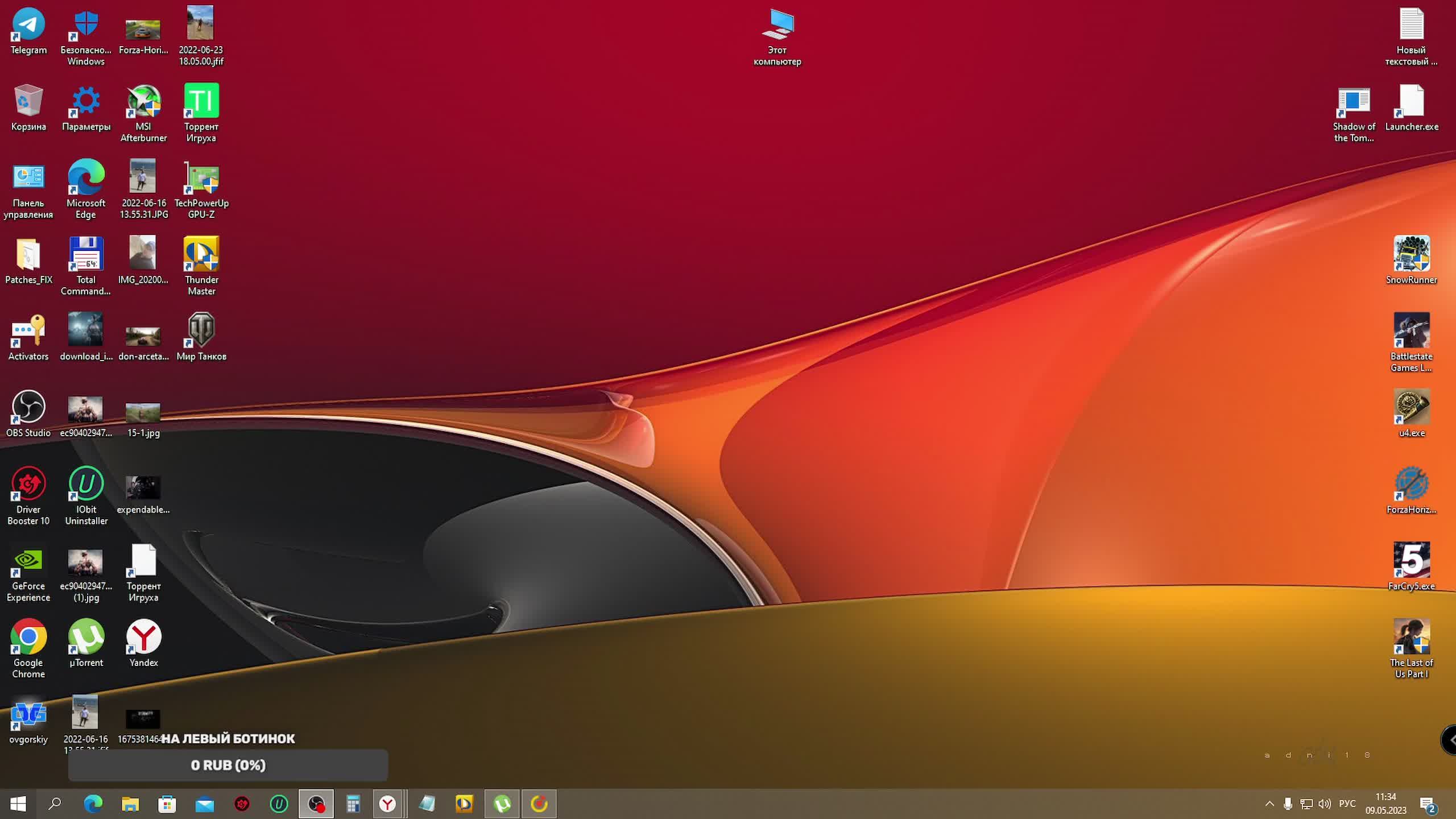Open the volume control in tray
Screen dimensions: 1456x819
[1325, 804]
